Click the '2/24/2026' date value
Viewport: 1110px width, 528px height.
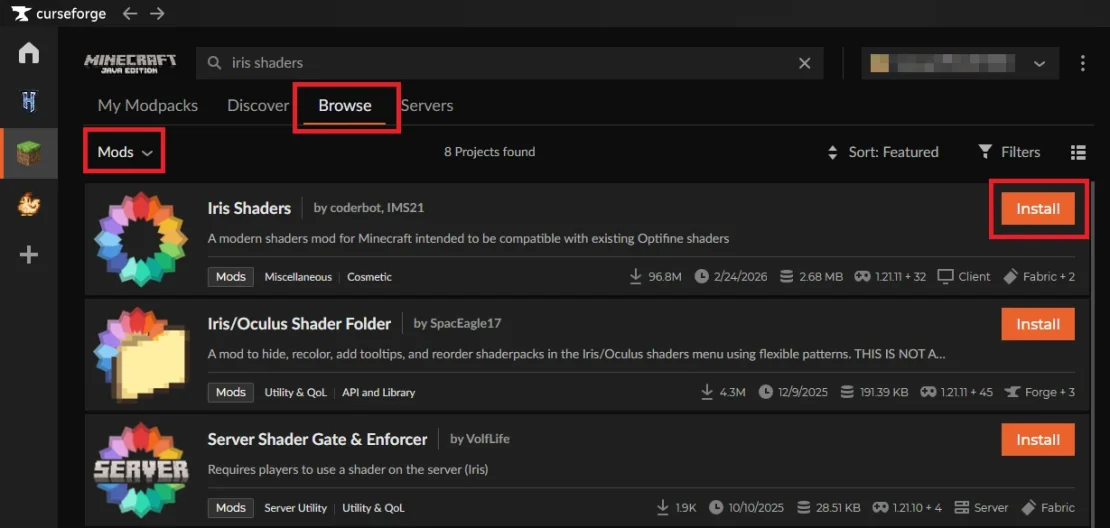click(x=740, y=277)
